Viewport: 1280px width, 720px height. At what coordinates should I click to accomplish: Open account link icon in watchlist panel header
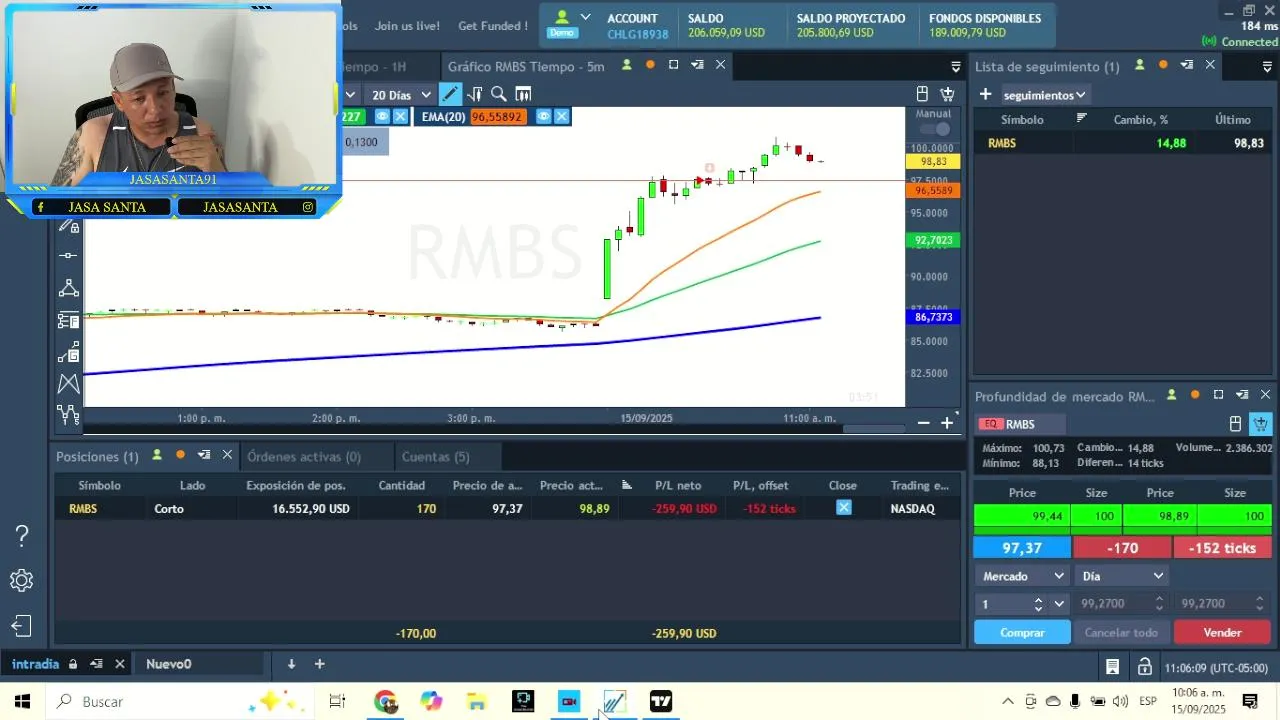(1139, 65)
